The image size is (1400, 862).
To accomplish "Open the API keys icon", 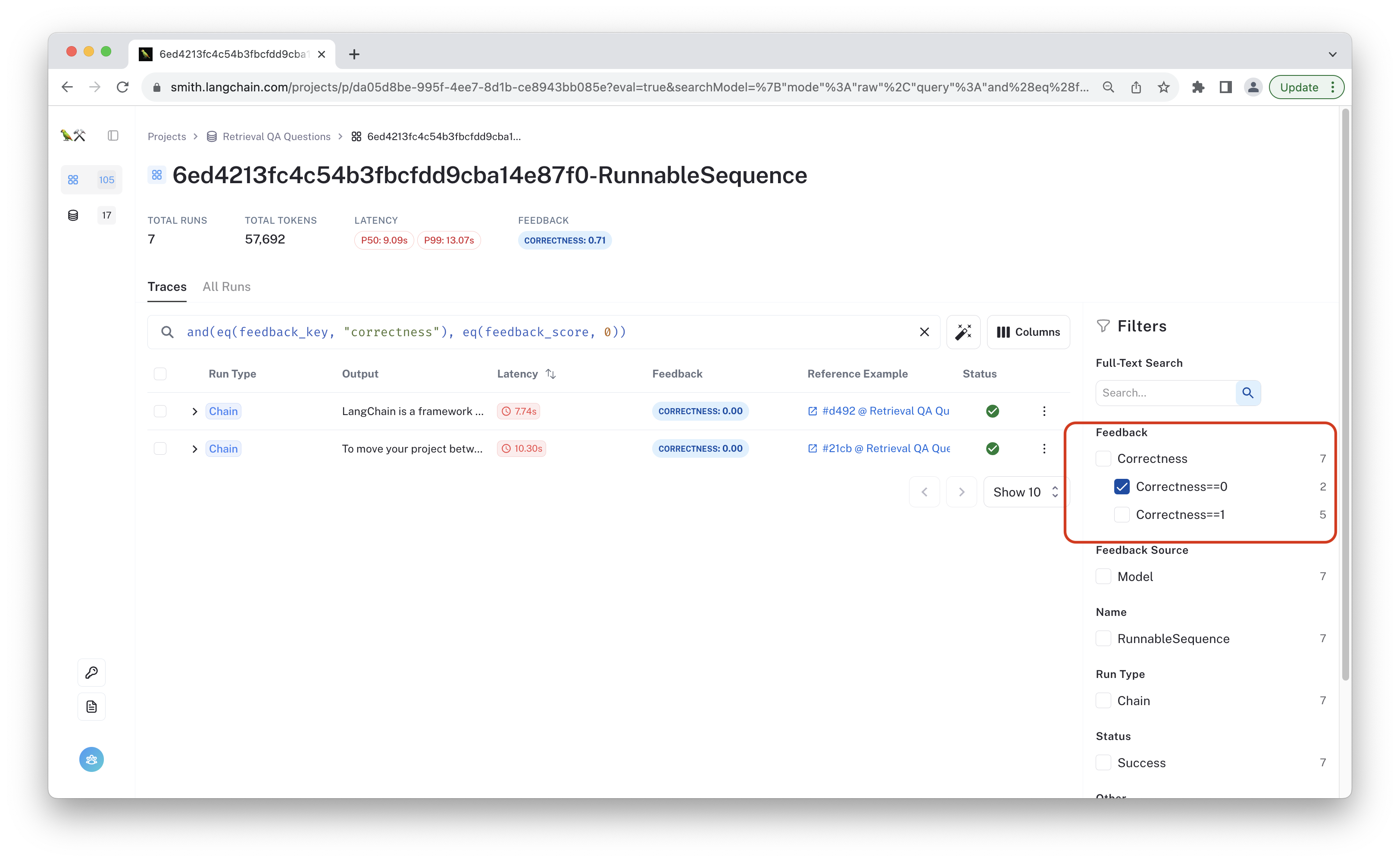I will (91, 672).
